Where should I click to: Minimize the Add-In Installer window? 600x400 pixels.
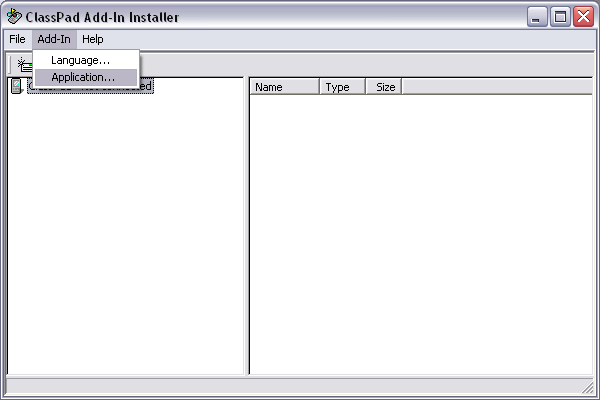pyautogui.click(x=536, y=17)
